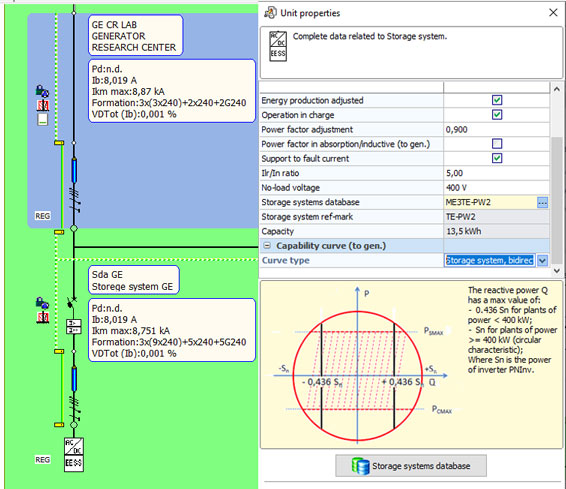Toggle Operation in charge checkbox
This screenshot has height=489, width=566.
(x=497, y=115)
